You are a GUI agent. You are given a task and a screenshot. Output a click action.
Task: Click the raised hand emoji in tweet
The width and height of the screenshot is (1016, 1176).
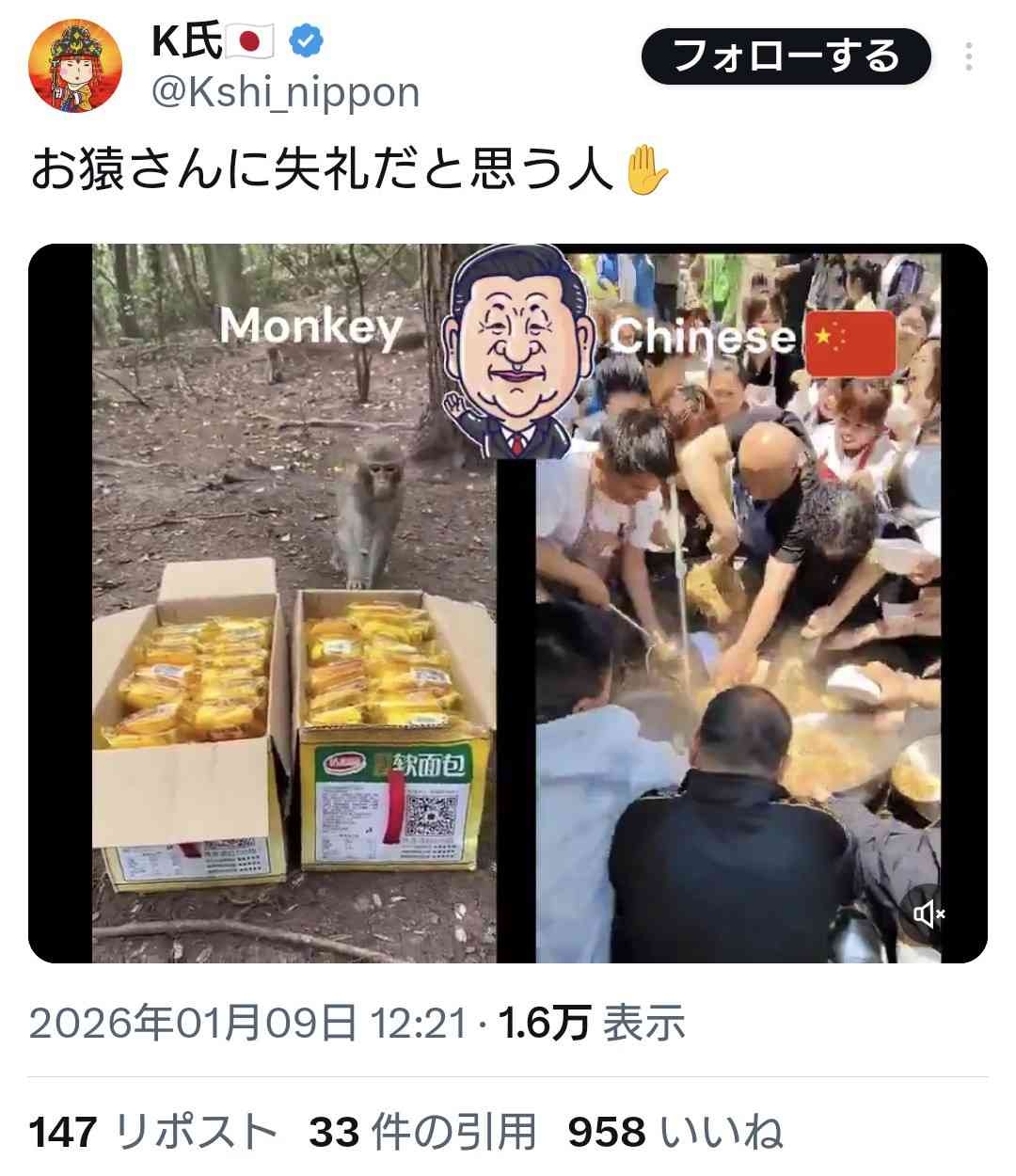(x=647, y=171)
